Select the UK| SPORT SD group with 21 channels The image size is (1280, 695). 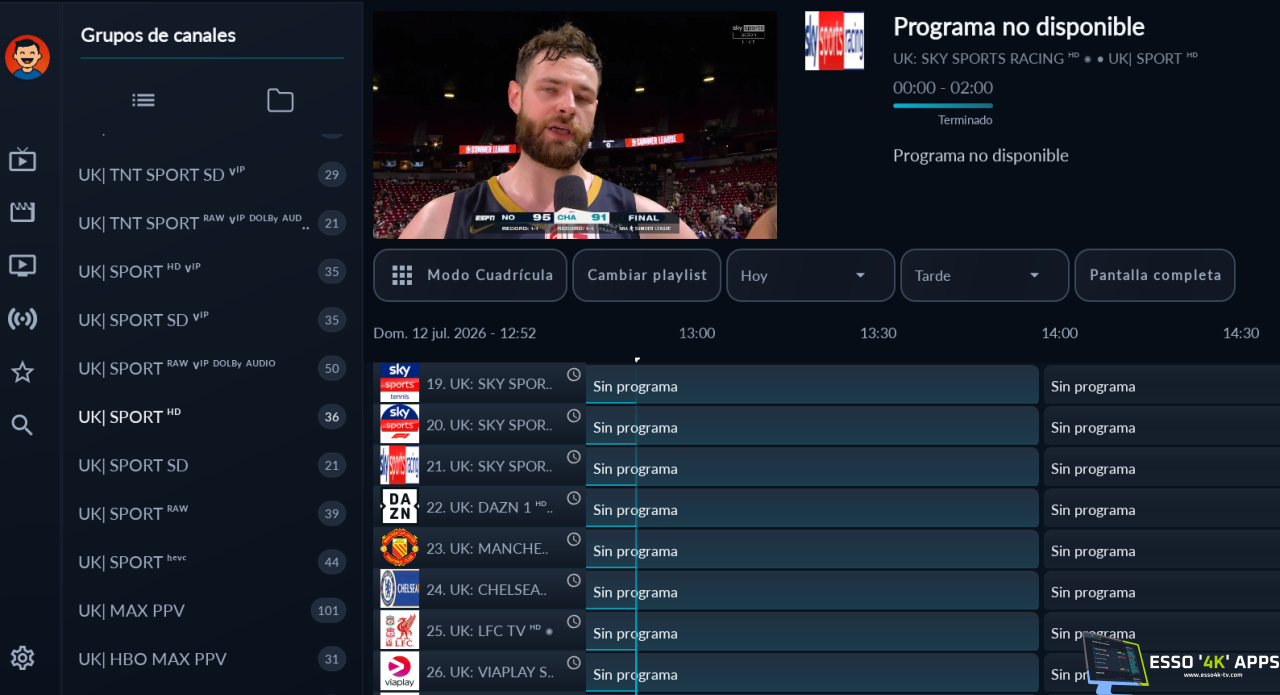click(x=212, y=465)
